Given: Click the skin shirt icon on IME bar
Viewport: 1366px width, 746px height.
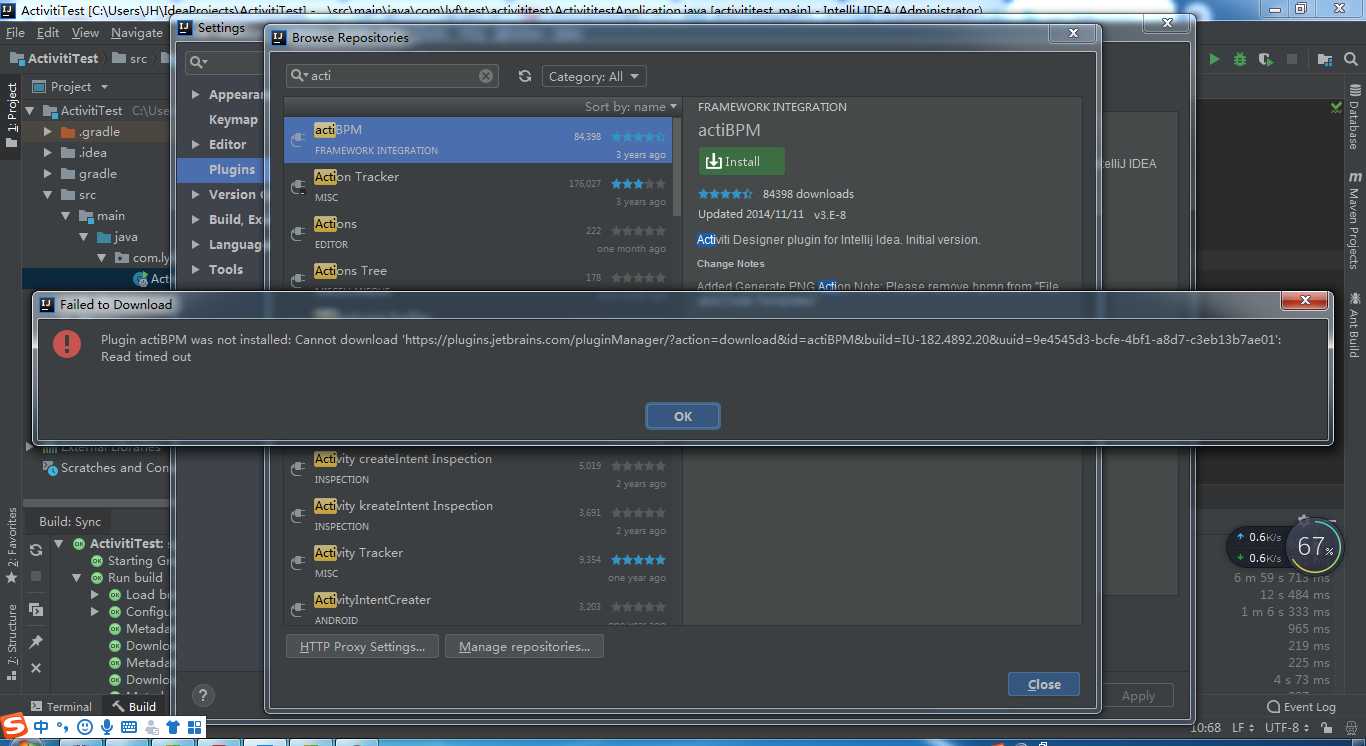Looking at the screenshot, I should (172, 727).
